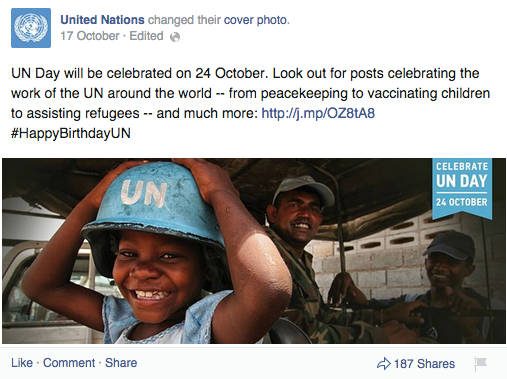Open the UN Day cover photo
Image resolution: width=507 pixels, height=379 pixels.
click(x=254, y=251)
